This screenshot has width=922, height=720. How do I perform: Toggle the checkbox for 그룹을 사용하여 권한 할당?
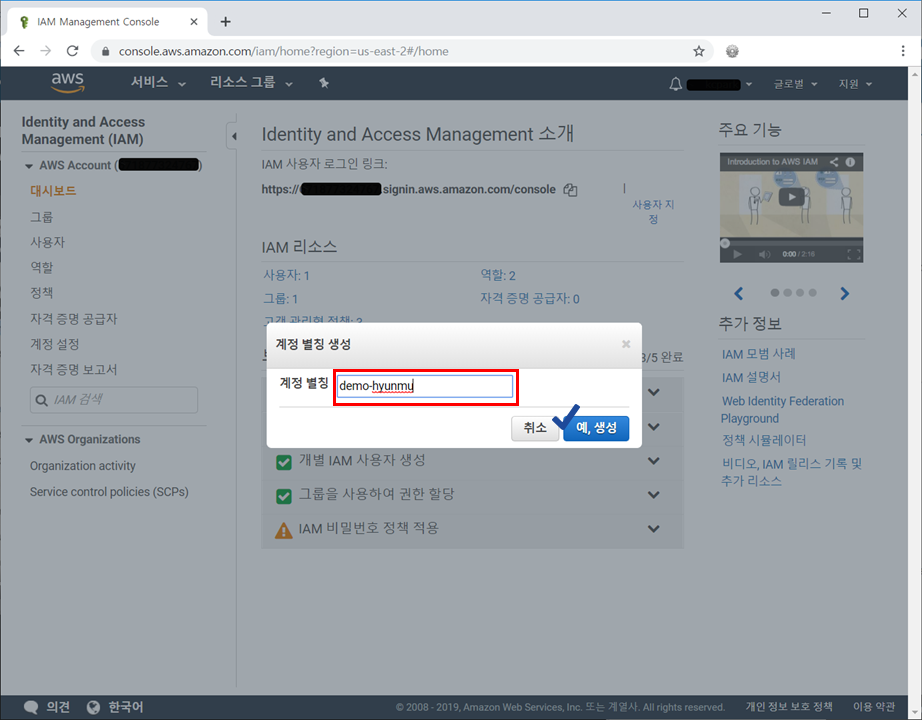point(283,496)
